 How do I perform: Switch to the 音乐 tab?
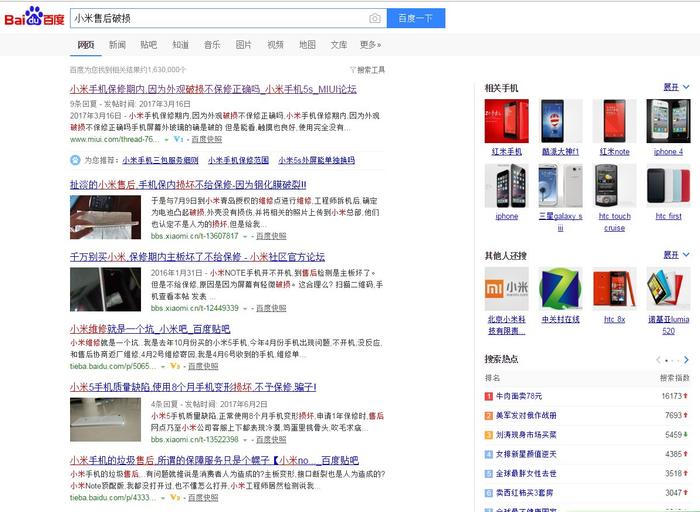click(x=212, y=45)
